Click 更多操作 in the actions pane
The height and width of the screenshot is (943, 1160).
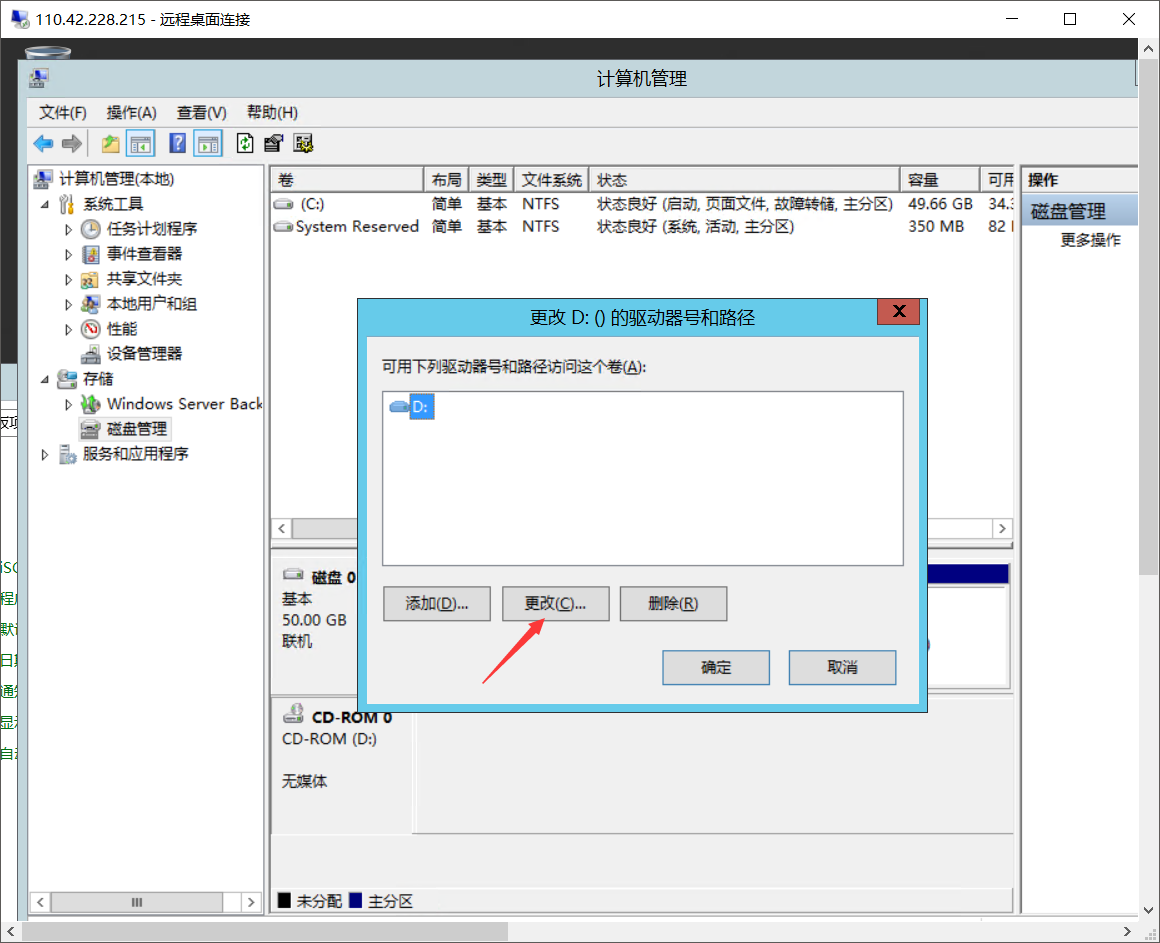pyautogui.click(x=1090, y=240)
